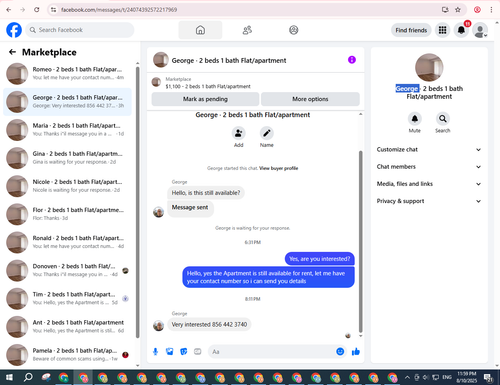Select George conversation in chat list
Image resolution: width=500 pixels, height=385 pixels.
[x=67, y=102]
